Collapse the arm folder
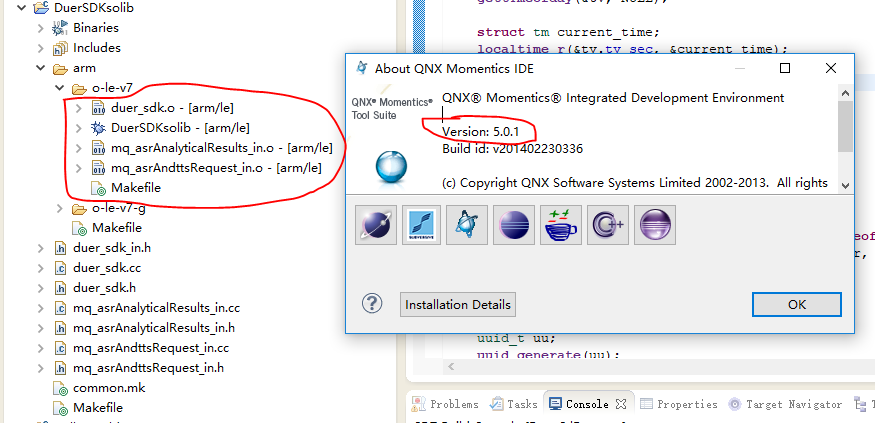 tap(41, 68)
